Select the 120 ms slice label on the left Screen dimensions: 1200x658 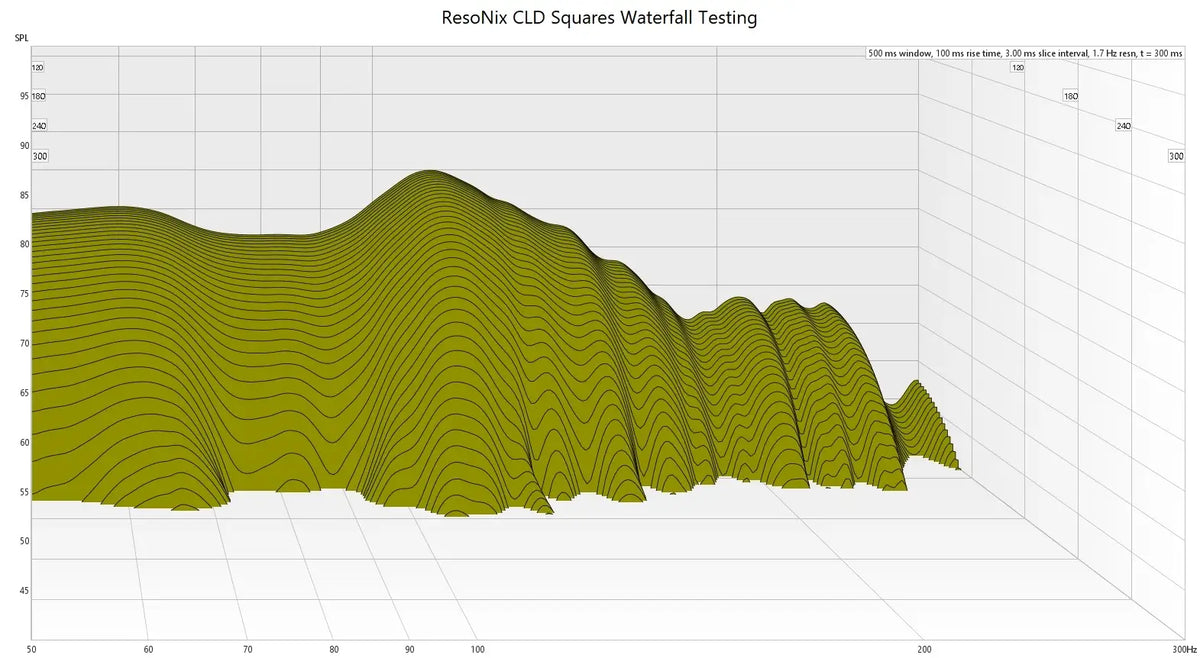tap(38, 67)
